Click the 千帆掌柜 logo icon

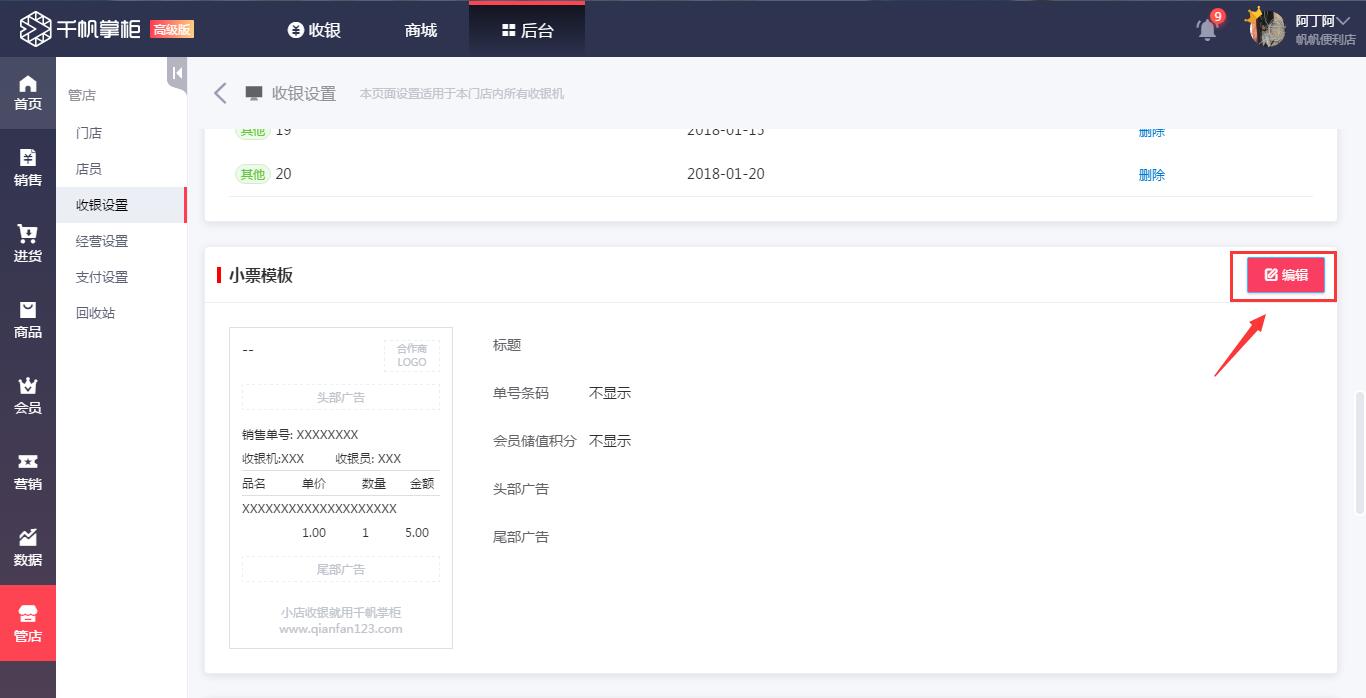click(x=36, y=28)
